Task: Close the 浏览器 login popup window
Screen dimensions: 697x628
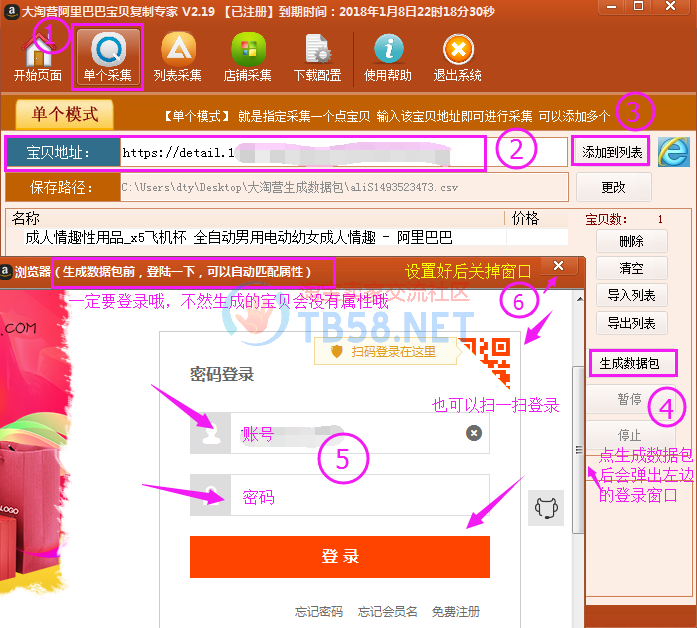Action: click(x=559, y=266)
